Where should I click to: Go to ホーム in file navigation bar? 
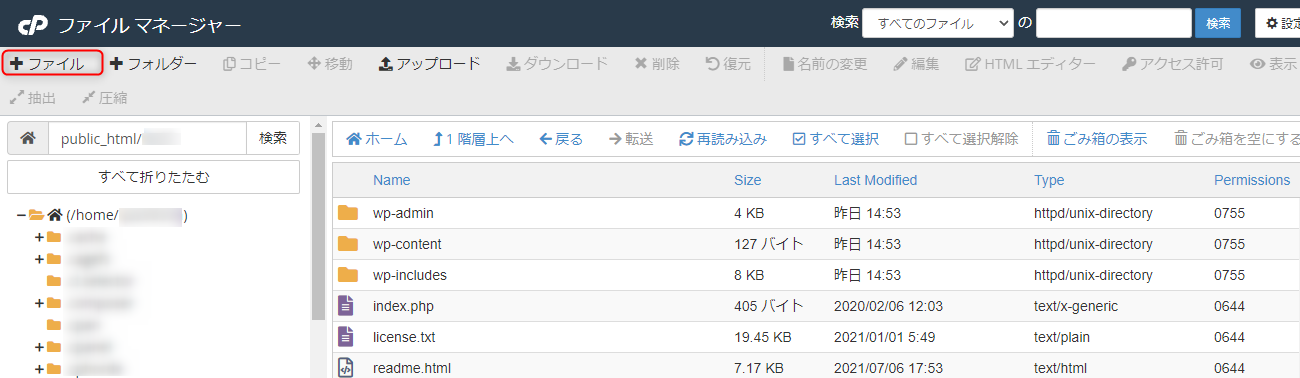pos(377,139)
